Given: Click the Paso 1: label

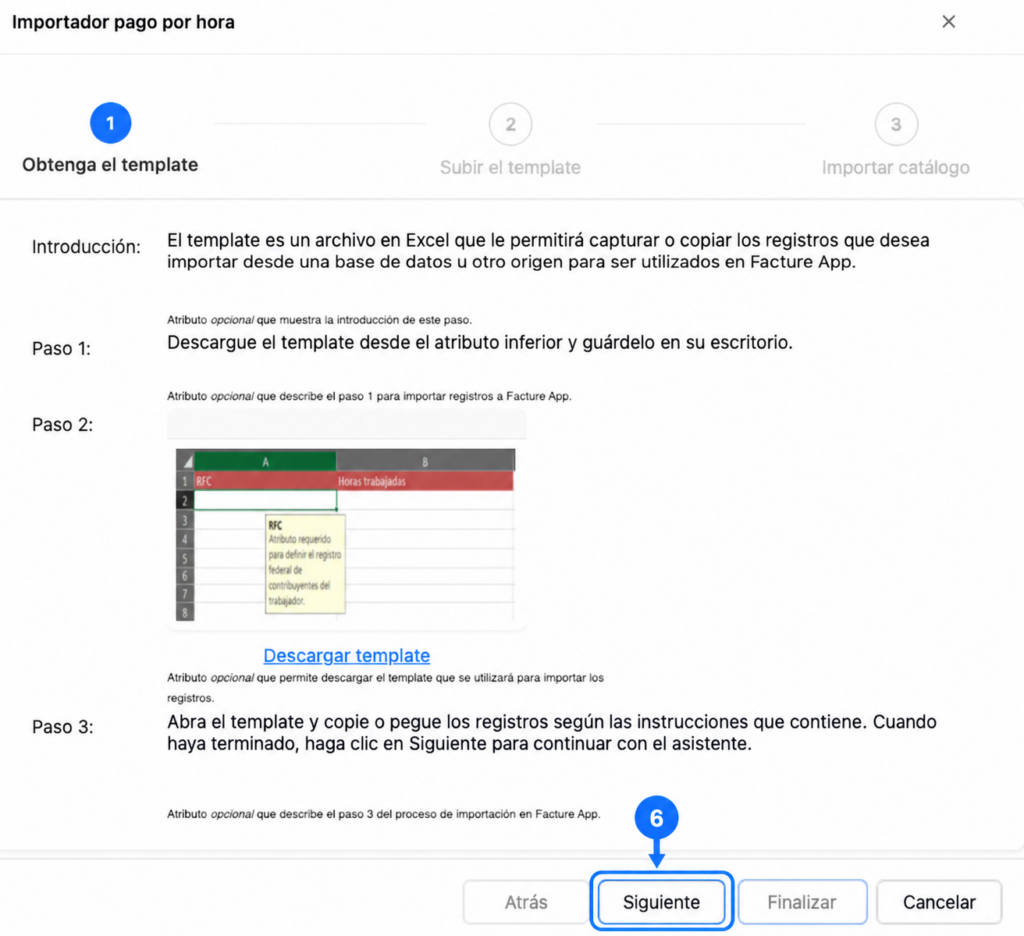Looking at the screenshot, I should 61,349.
